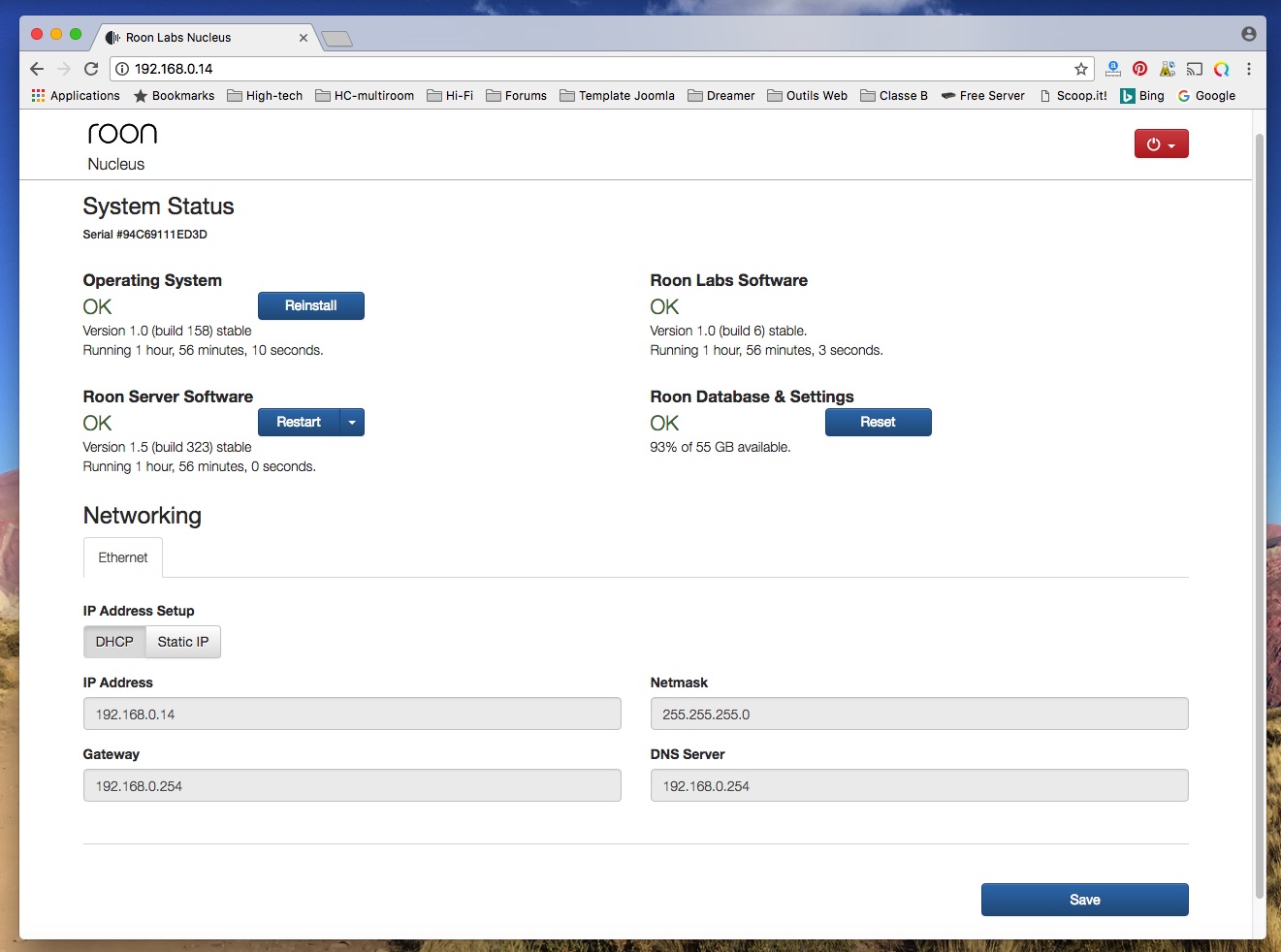Click the Serial #94C69111ED3D text
1281x952 pixels.
145,235
